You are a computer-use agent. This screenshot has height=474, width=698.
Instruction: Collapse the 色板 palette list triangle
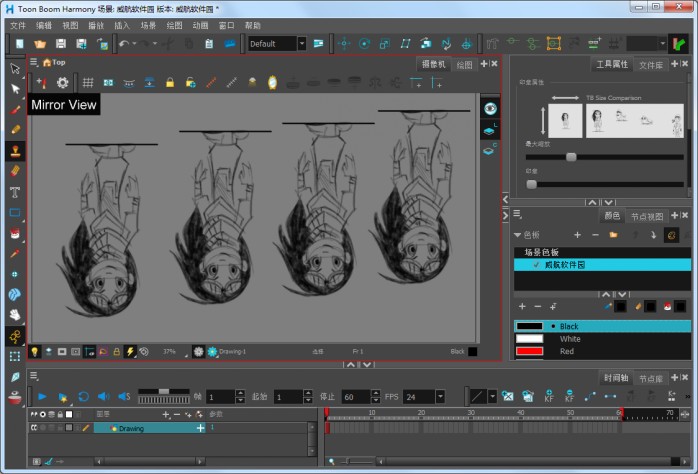pyautogui.click(x=517, y=235)
